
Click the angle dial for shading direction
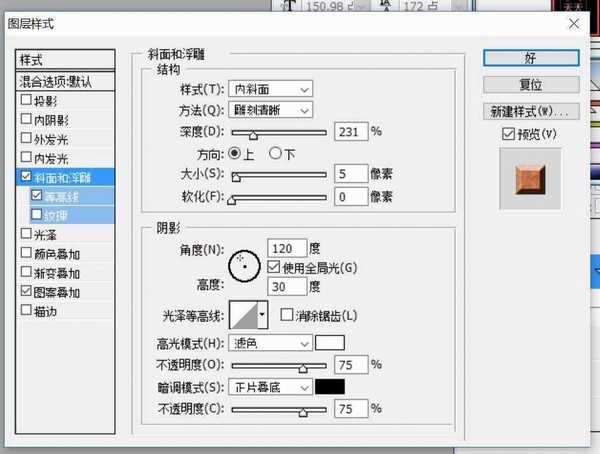pyautogui.click(x=243, y=265)
